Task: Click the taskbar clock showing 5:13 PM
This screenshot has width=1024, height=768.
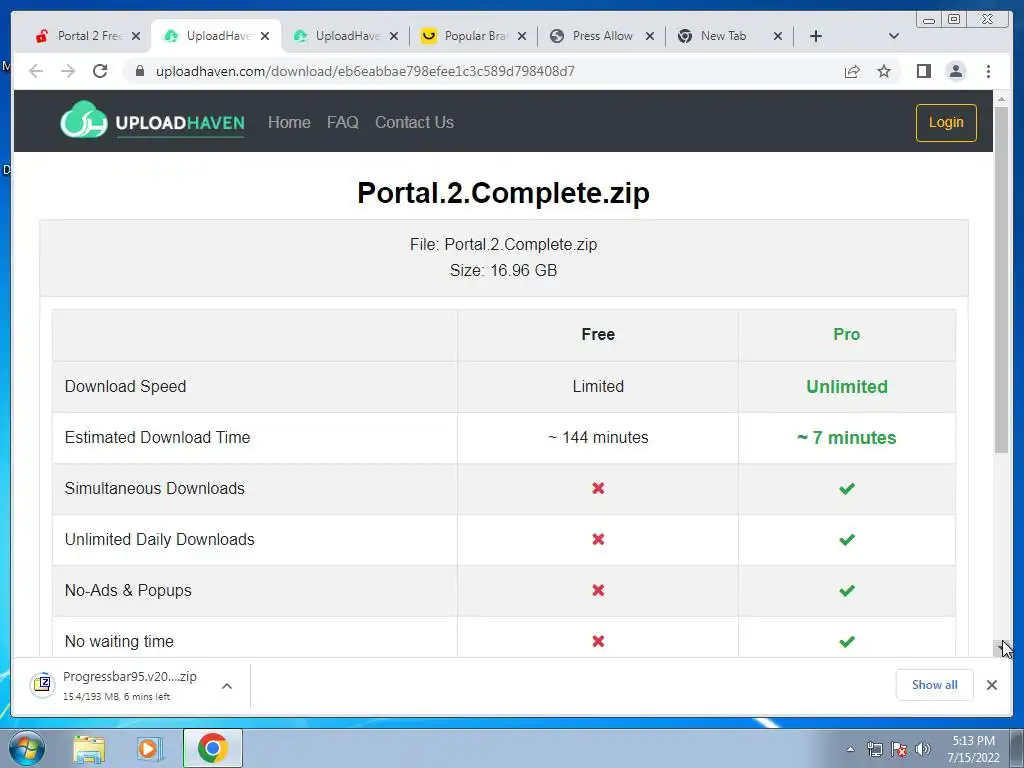Action: pyautogui.click(x=973, y=749)
